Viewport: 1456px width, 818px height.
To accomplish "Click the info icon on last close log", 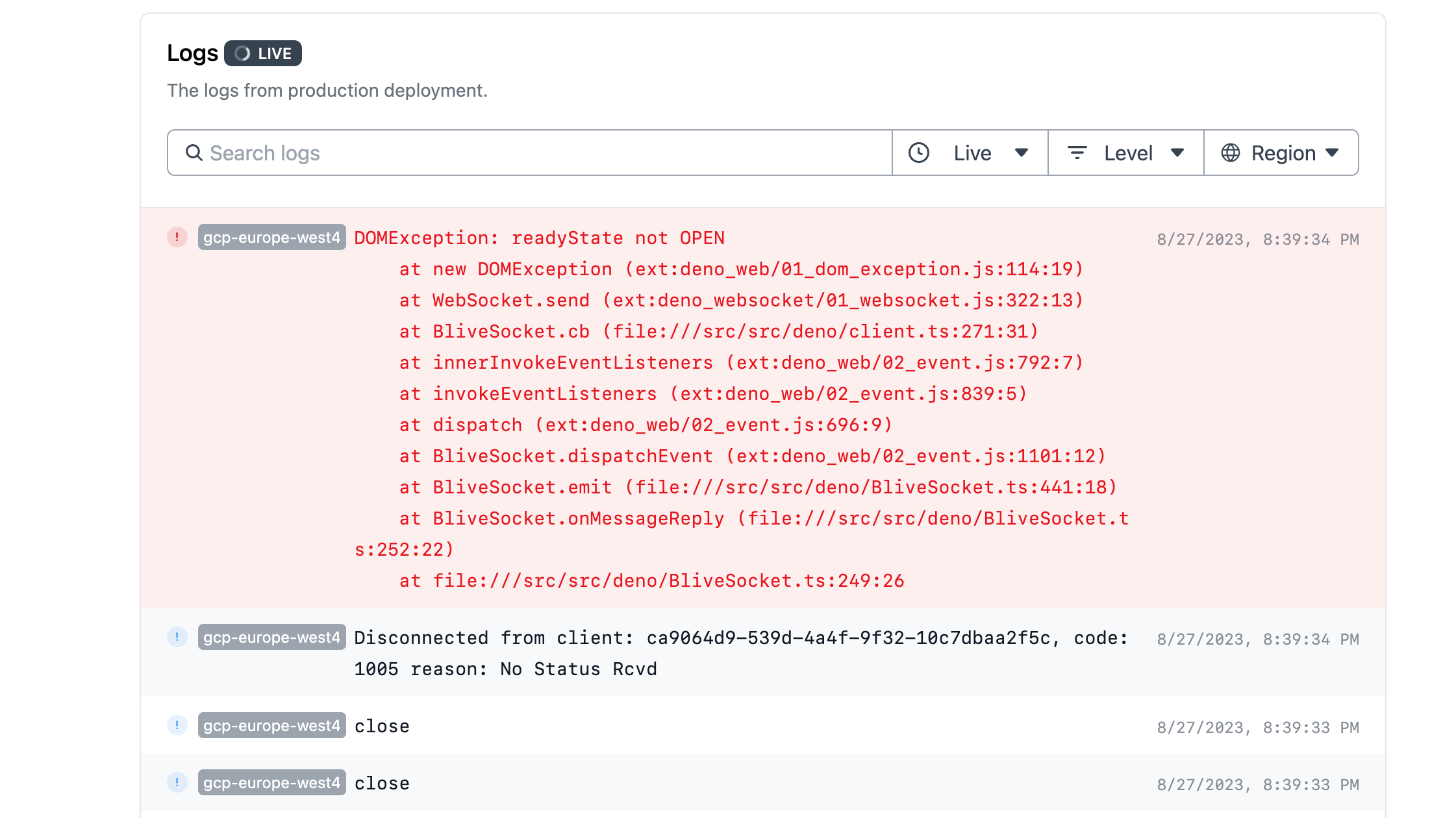I will [177, 782].
